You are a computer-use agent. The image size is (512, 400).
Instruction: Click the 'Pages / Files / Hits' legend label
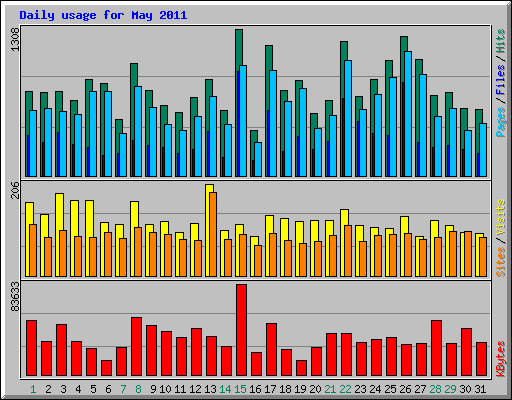[x=501, y=83]
